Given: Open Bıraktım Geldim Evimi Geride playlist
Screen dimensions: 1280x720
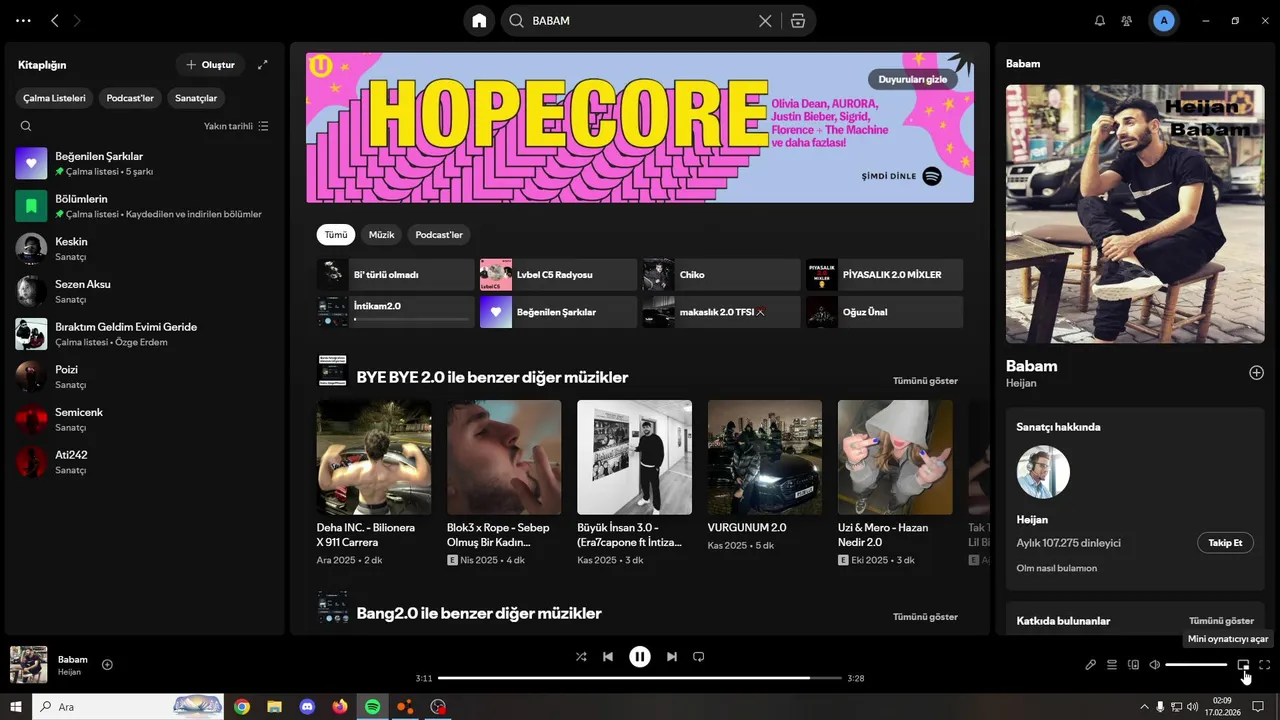Looking at the screenshot, I should click(x=144, y=334).
